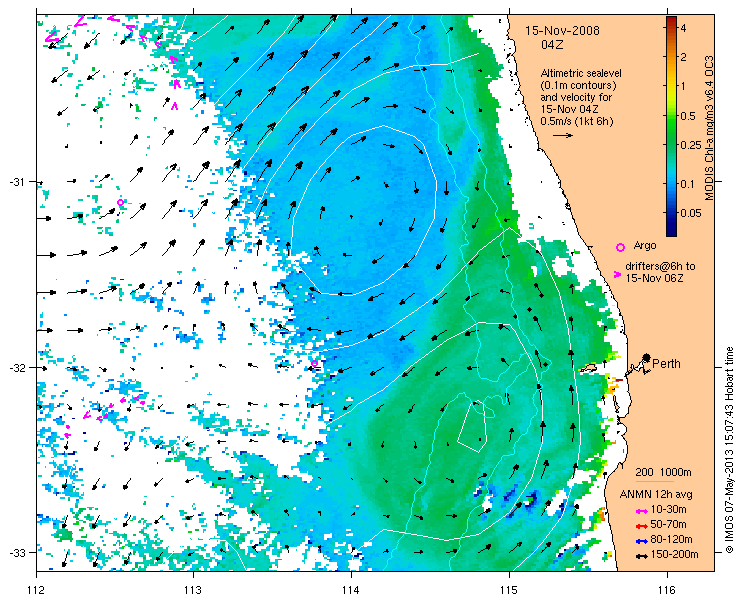Click the 'ANMN 12h avg' legend heading

656,494
